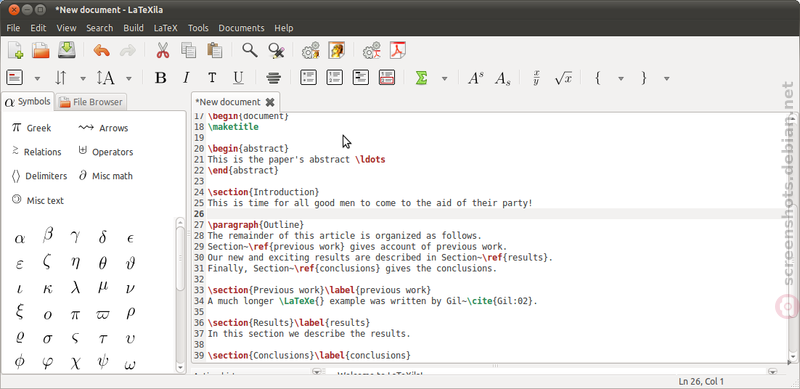Center the text with alignment icon
Viewport: 800px width, 389px height.
pyautogui.click(x=273, y=78)
